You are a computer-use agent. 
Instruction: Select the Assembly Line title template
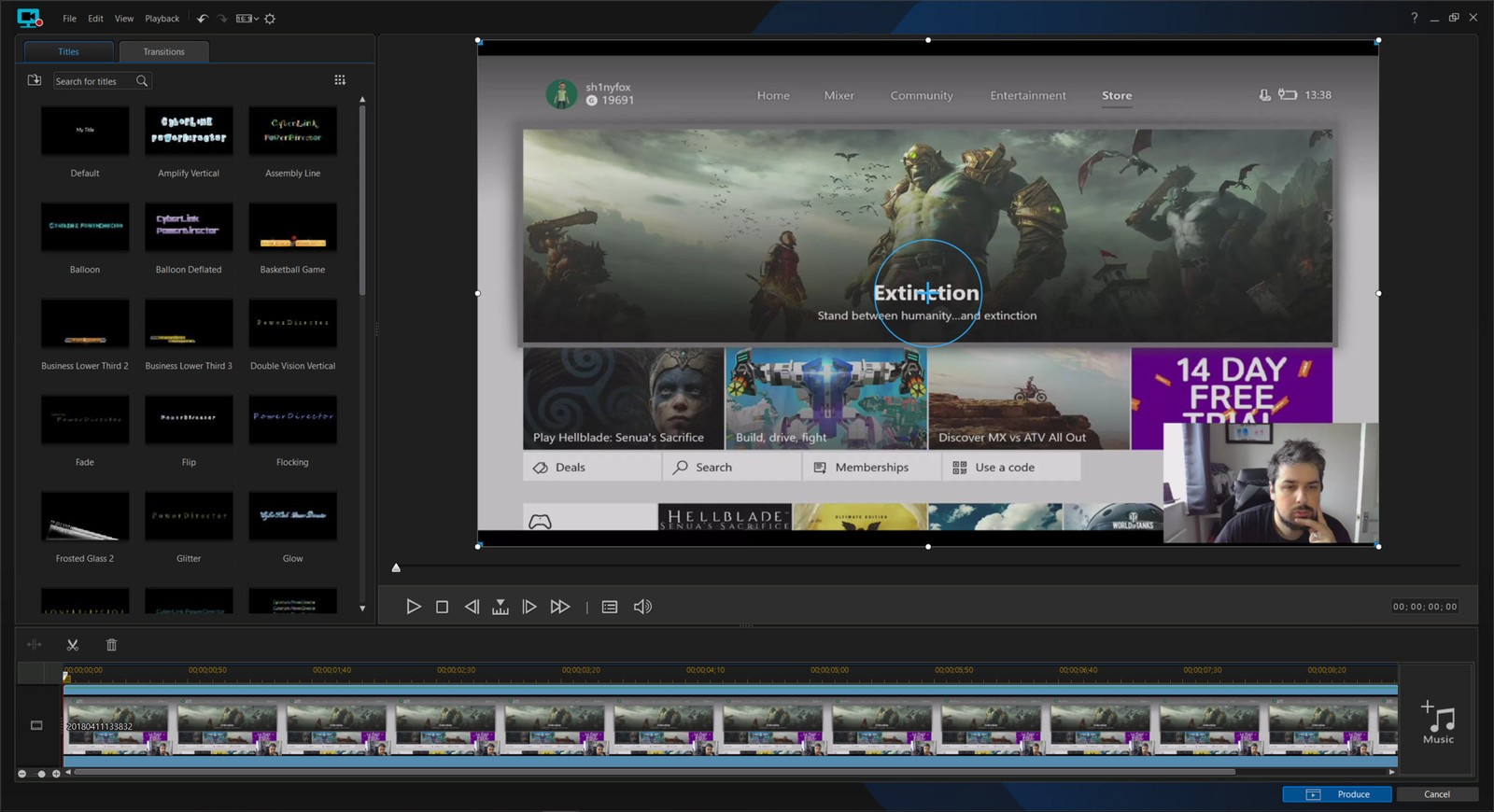click(293, 141)
